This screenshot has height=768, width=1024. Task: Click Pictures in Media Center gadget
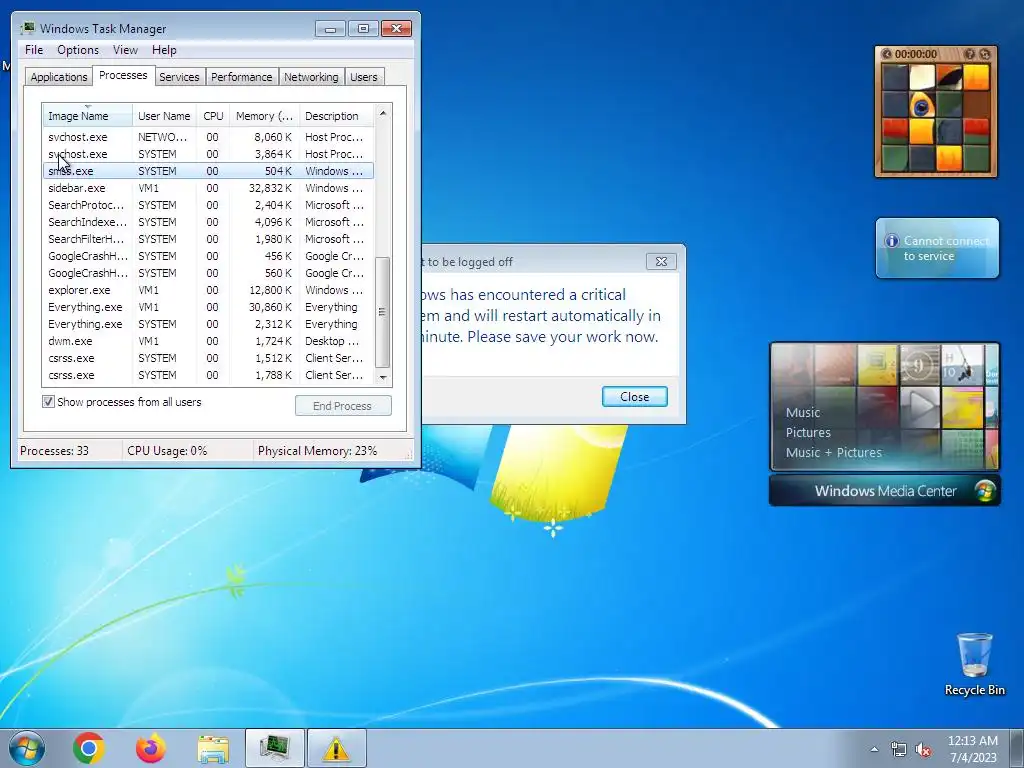coord(808,432)
